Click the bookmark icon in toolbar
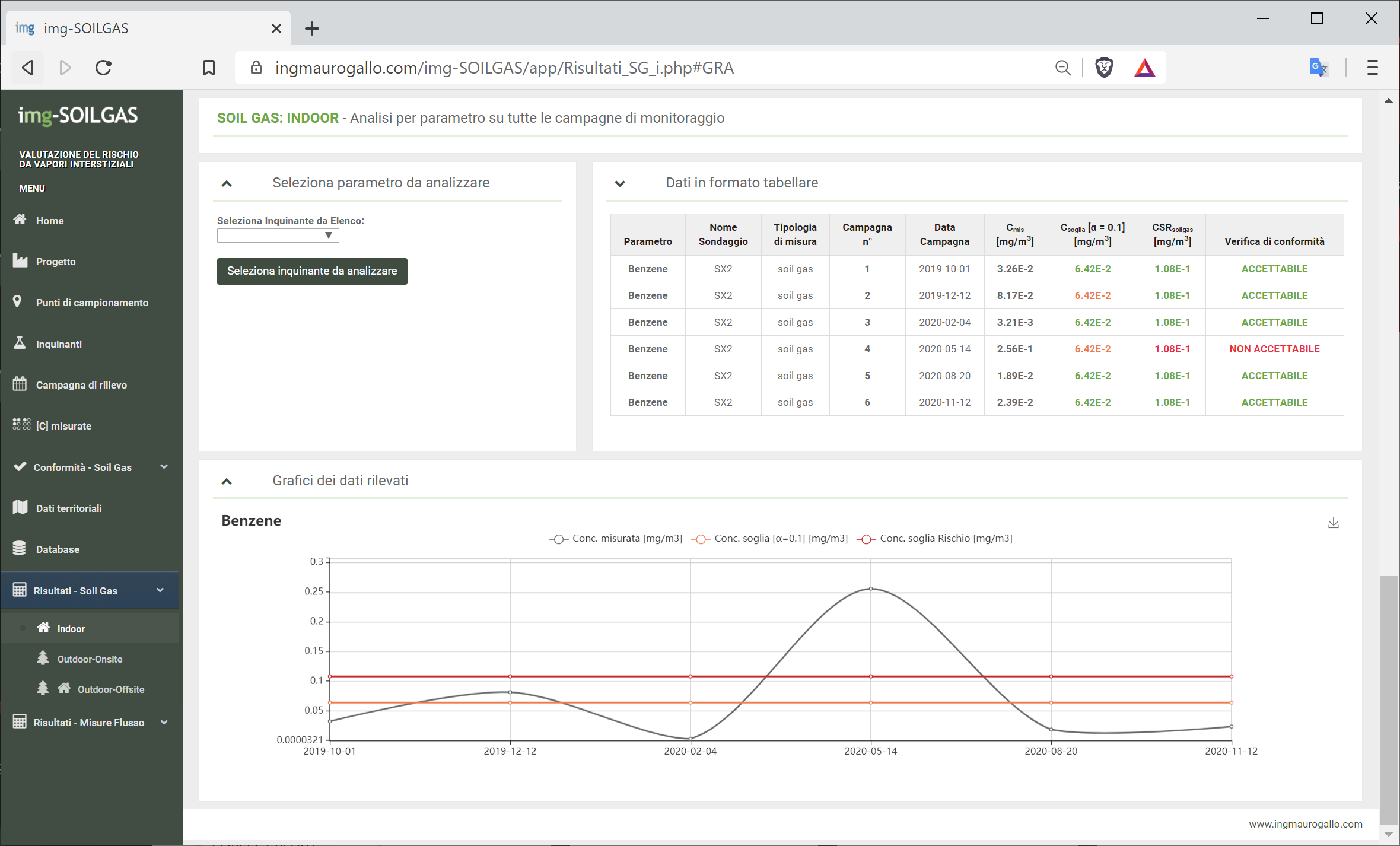The width and height of the screenshot is (1400, 846). click(x=209, y=68)
